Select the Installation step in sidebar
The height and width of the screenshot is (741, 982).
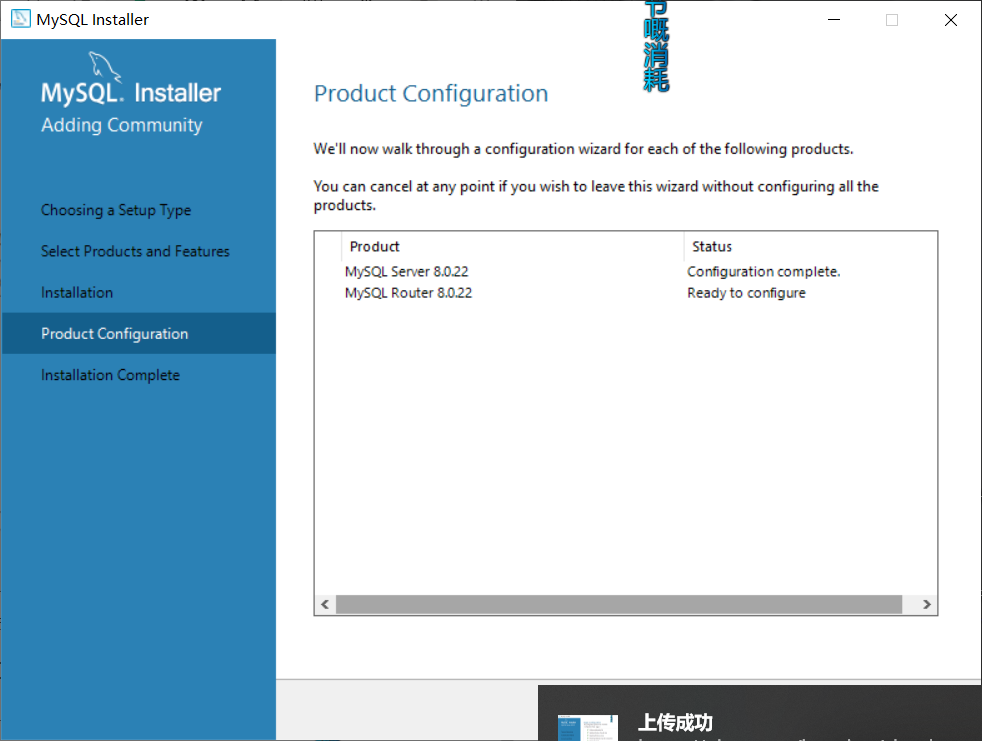(77, 293)
